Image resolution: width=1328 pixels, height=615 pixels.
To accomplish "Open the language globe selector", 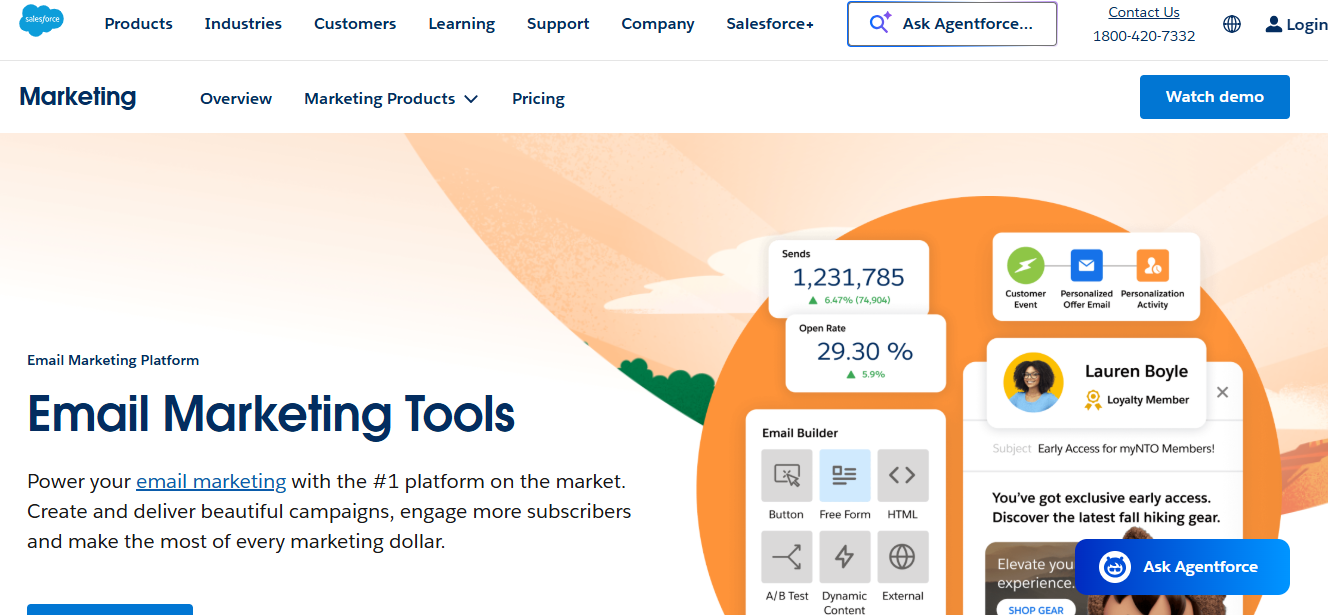I will pyautogui.click(x=1231, y=23).
